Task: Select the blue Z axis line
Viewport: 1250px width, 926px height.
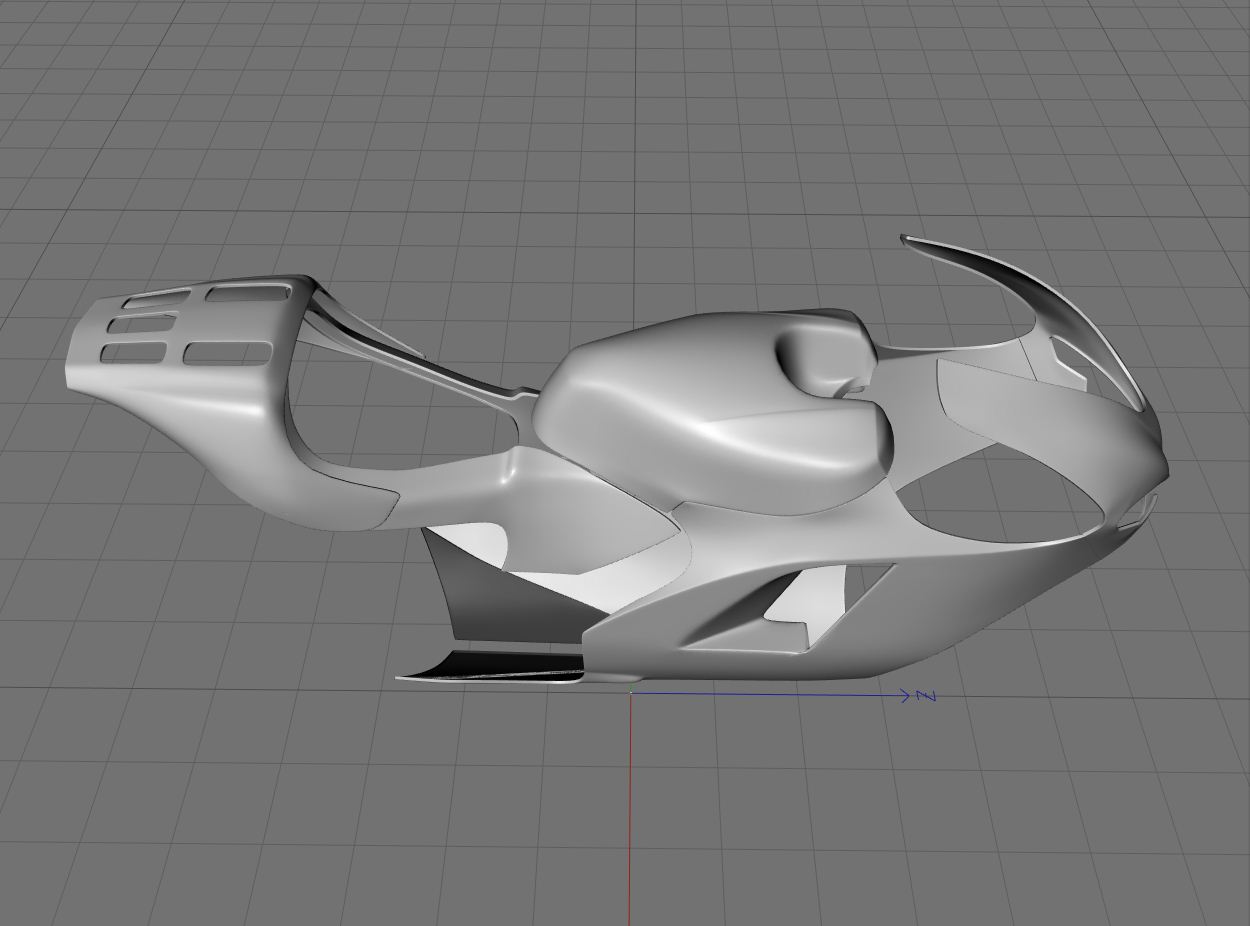Action: [770, 694]
